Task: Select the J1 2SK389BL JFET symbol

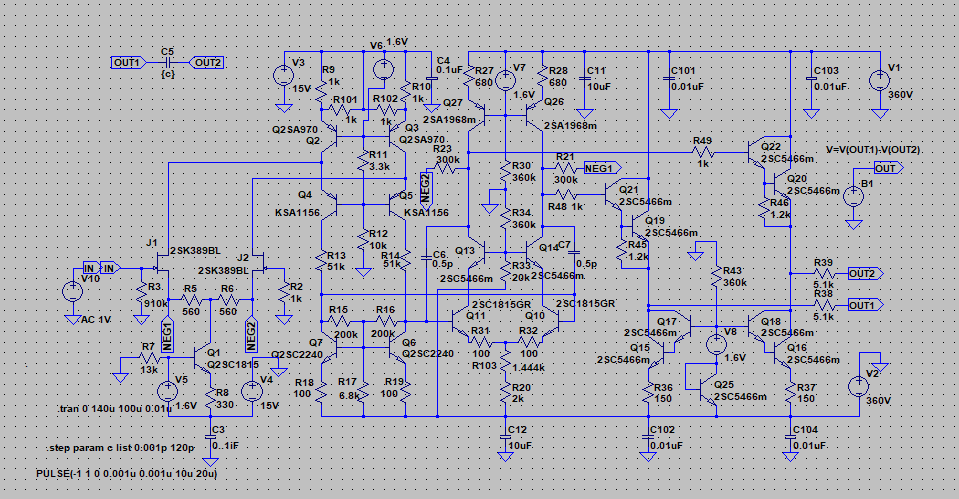Action: tap(157, 267)
